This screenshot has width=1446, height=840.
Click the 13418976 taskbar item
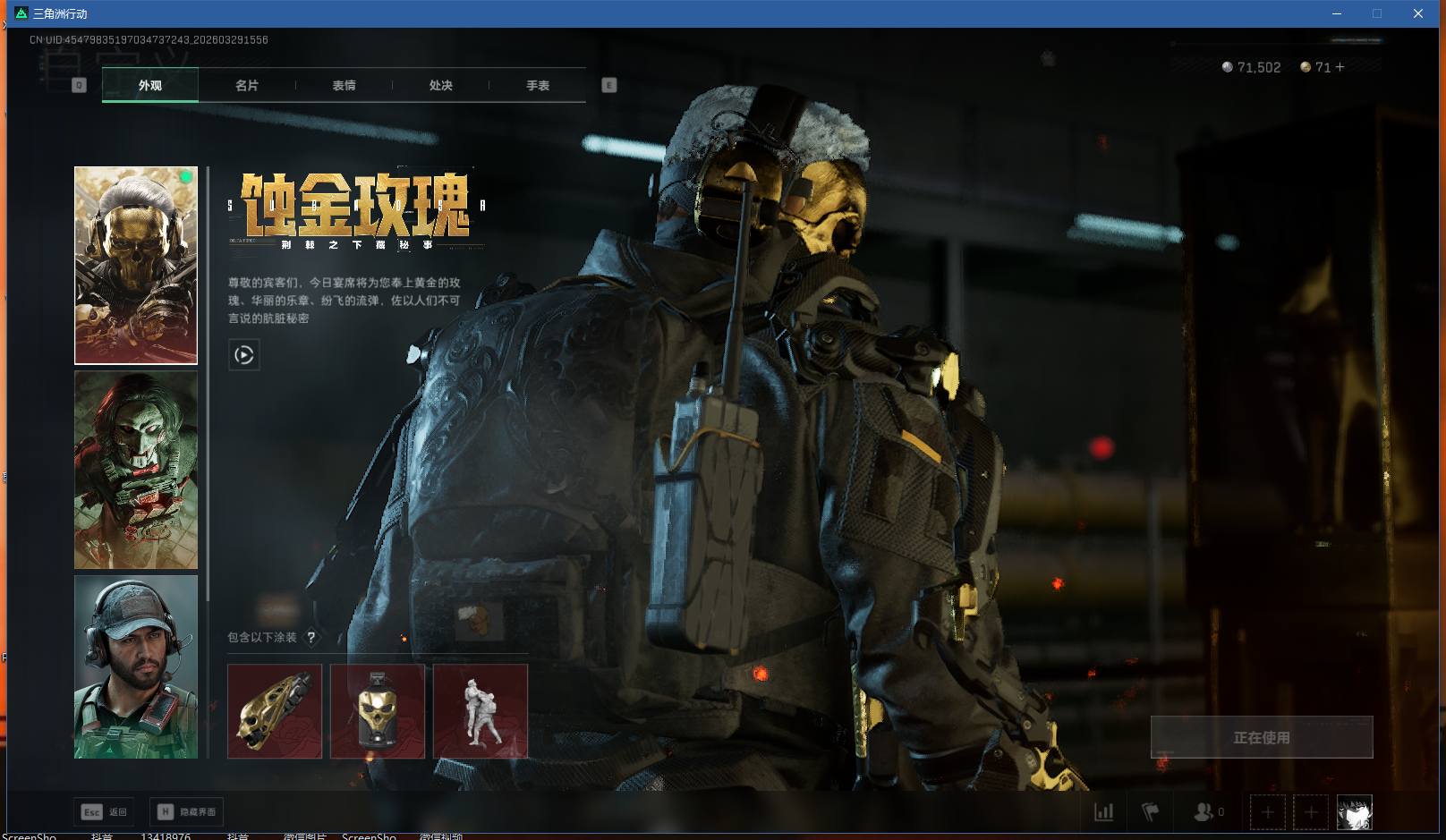(x=166, y=836)
